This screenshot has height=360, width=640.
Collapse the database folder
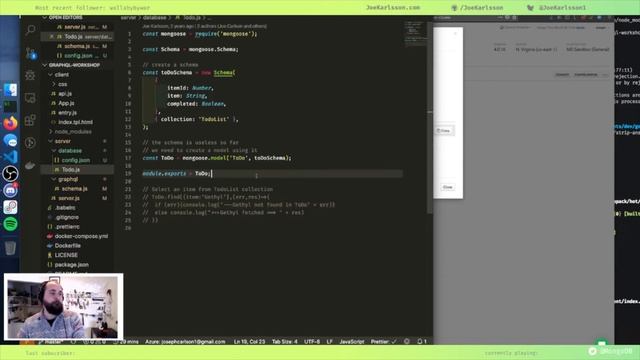click(x=69, y=151)
